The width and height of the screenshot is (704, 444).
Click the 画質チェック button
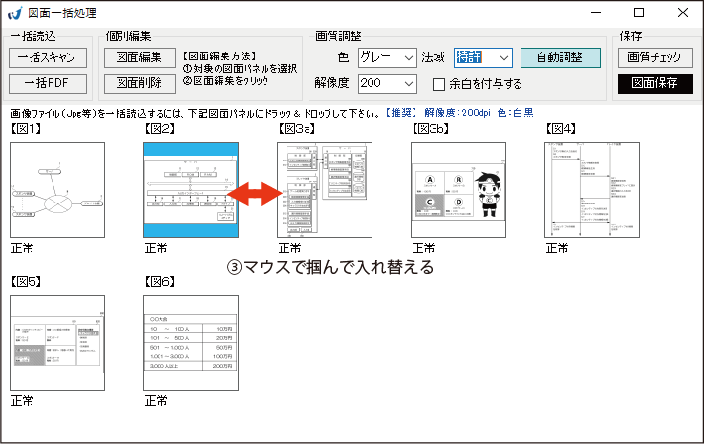click(x=654, y=58)
